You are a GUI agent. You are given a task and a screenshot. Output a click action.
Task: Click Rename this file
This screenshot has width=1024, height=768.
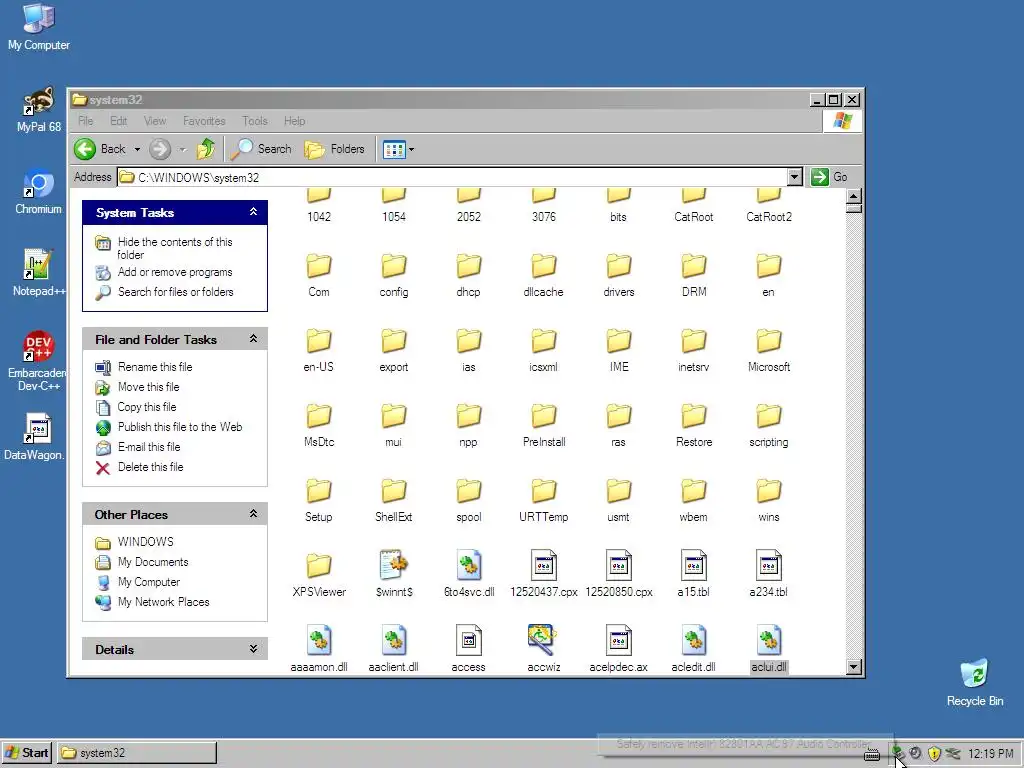pyautogui.click(x=155, y=367)
